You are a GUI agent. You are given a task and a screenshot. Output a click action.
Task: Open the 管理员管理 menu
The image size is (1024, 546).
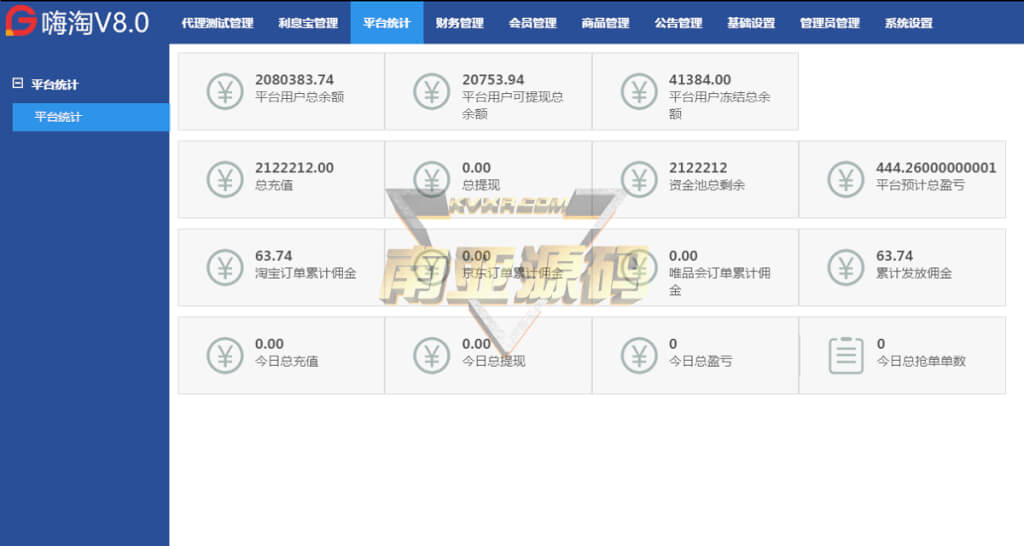point(830,23)
